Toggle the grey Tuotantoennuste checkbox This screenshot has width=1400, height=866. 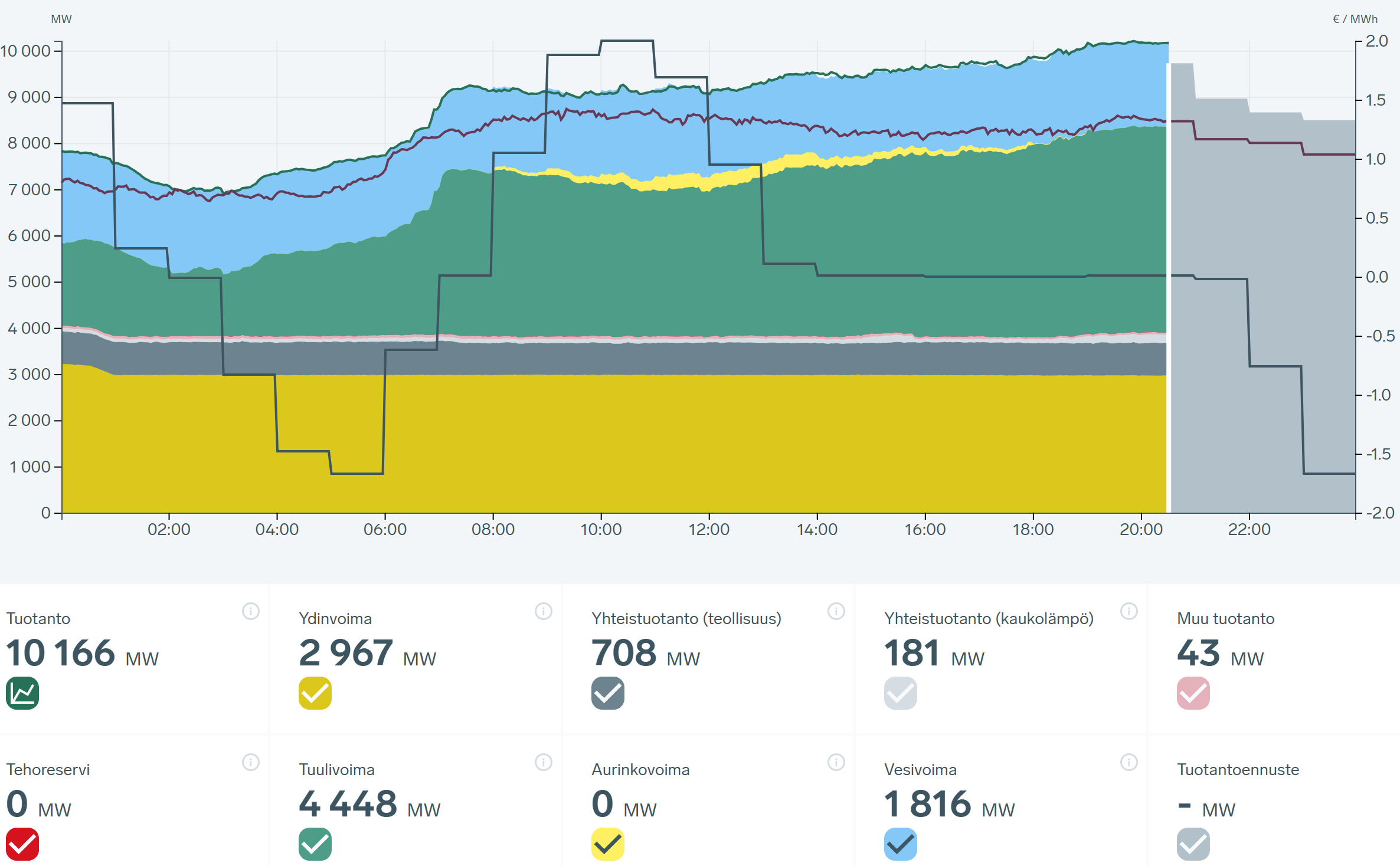tap(1193, 844)
